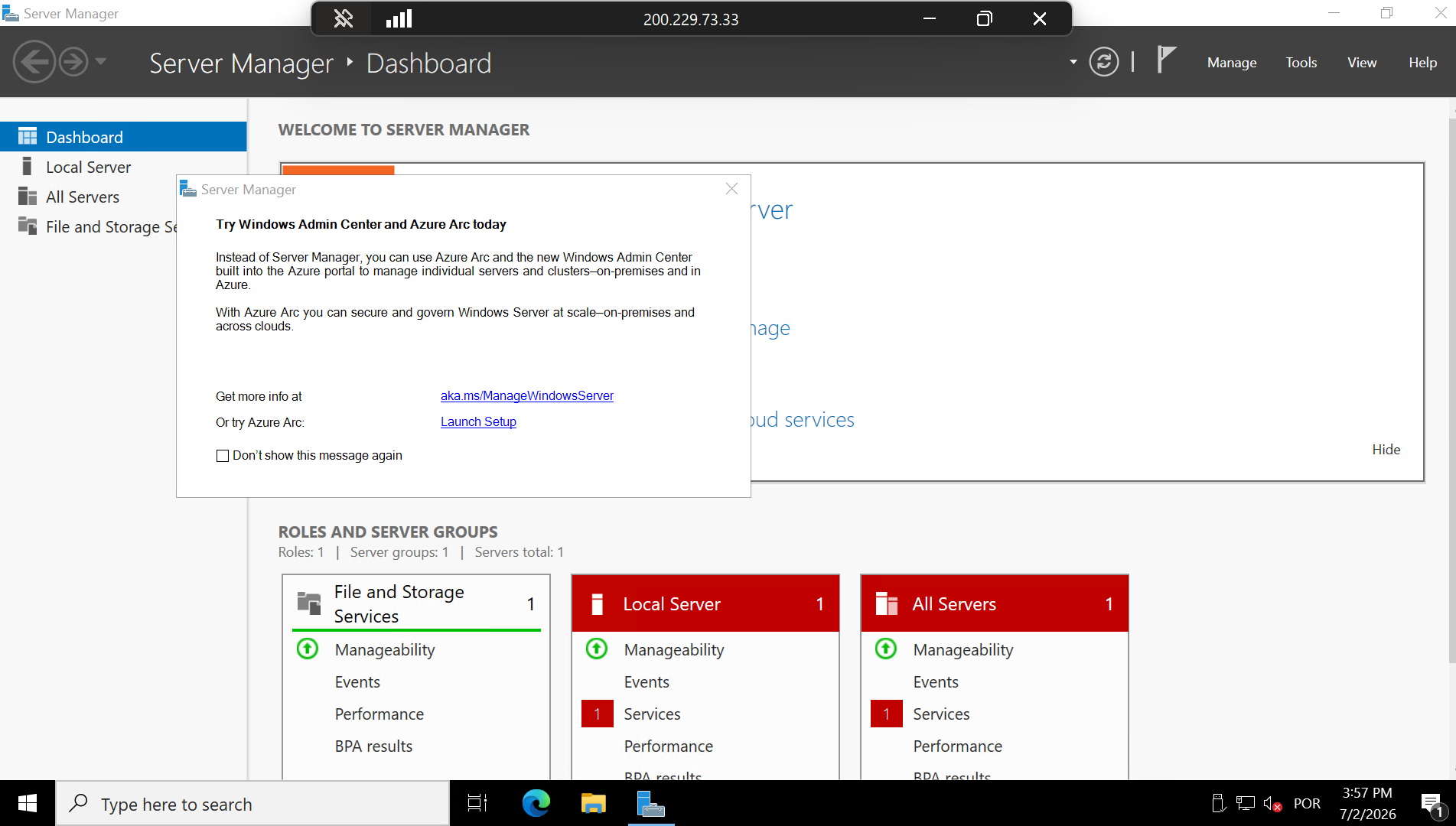This screenshot has height=826, width=1456.
Task: Open the Local Server tile header
Action: click(x=705, y=603)
